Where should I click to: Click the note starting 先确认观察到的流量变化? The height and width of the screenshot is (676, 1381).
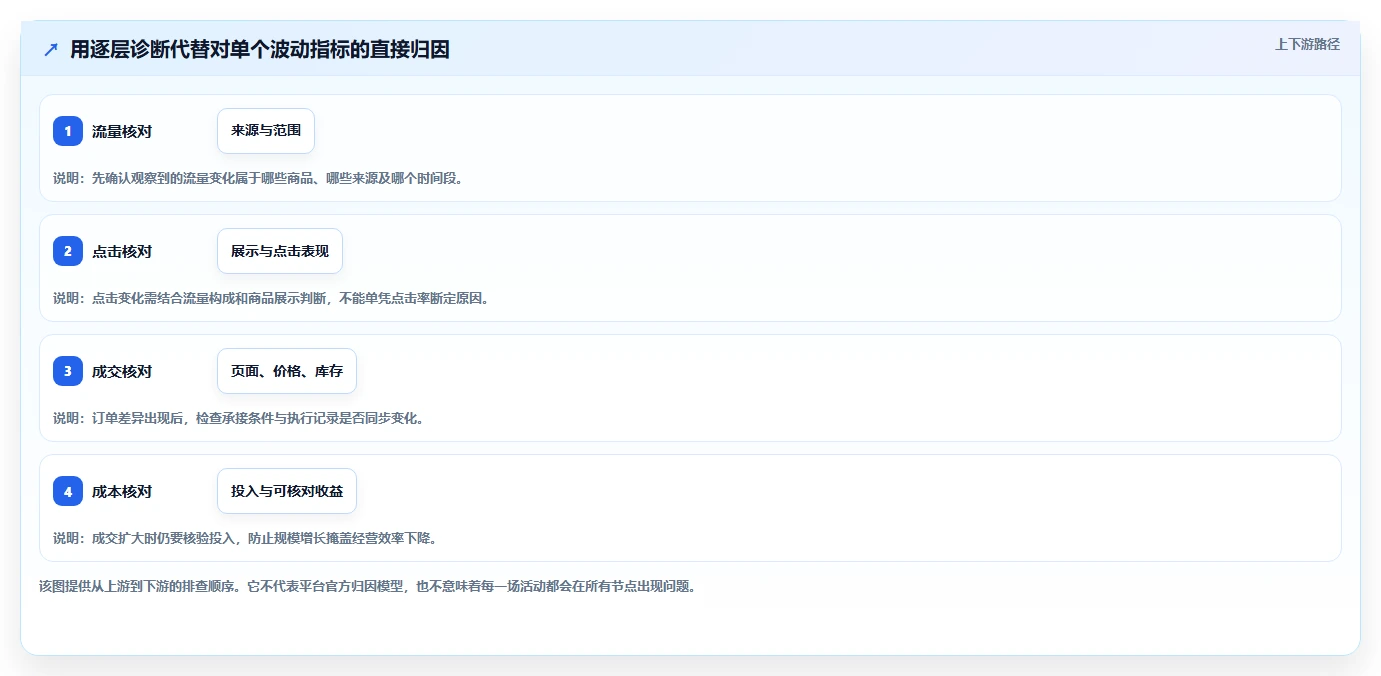click(258, 178)
